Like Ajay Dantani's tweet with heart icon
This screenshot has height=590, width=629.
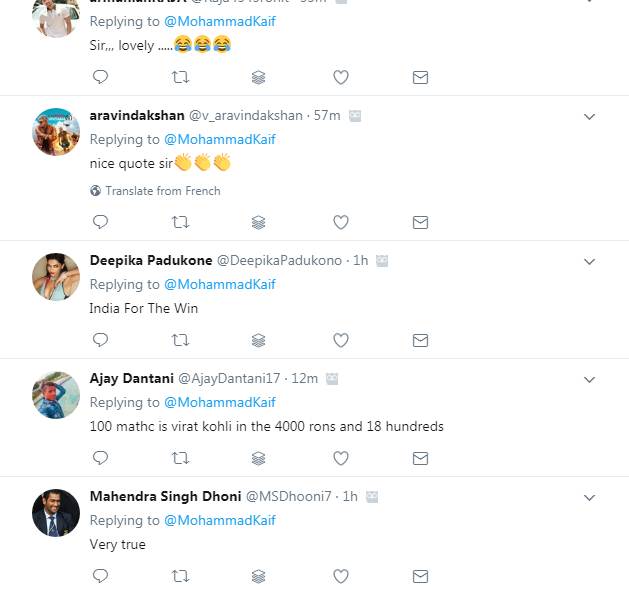[340, 458]
